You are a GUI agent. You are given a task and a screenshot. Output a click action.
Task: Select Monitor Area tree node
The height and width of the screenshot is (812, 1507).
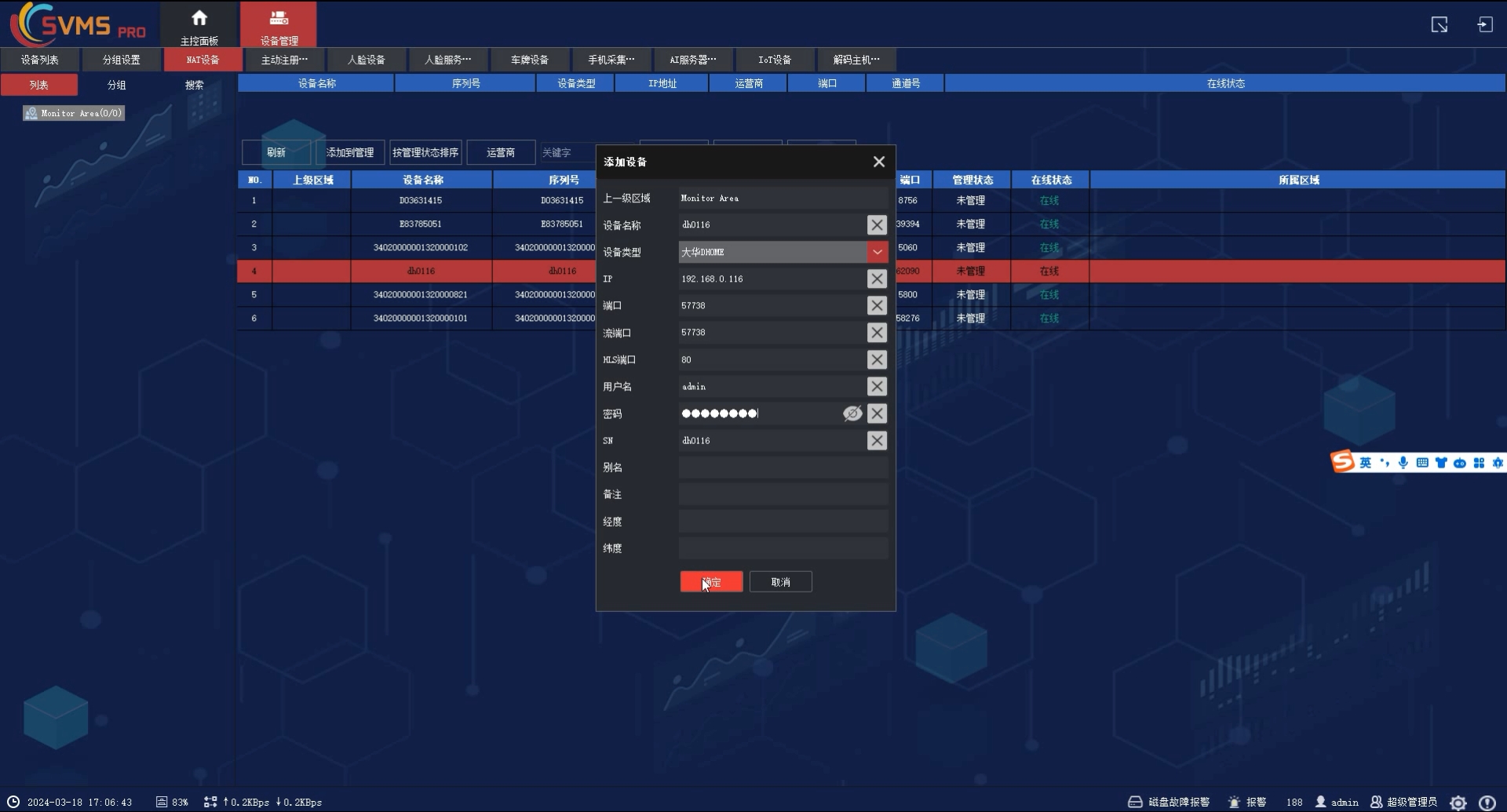tap(75, 114)
